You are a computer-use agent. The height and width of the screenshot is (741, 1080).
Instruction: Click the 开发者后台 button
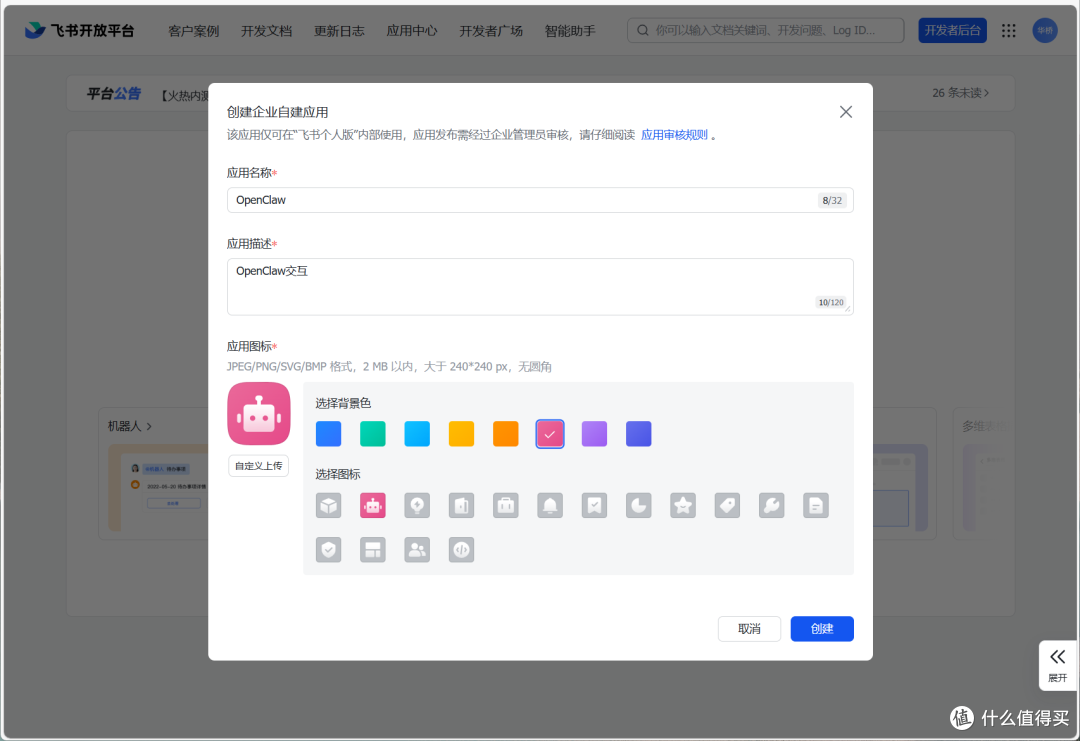point(952,30)
